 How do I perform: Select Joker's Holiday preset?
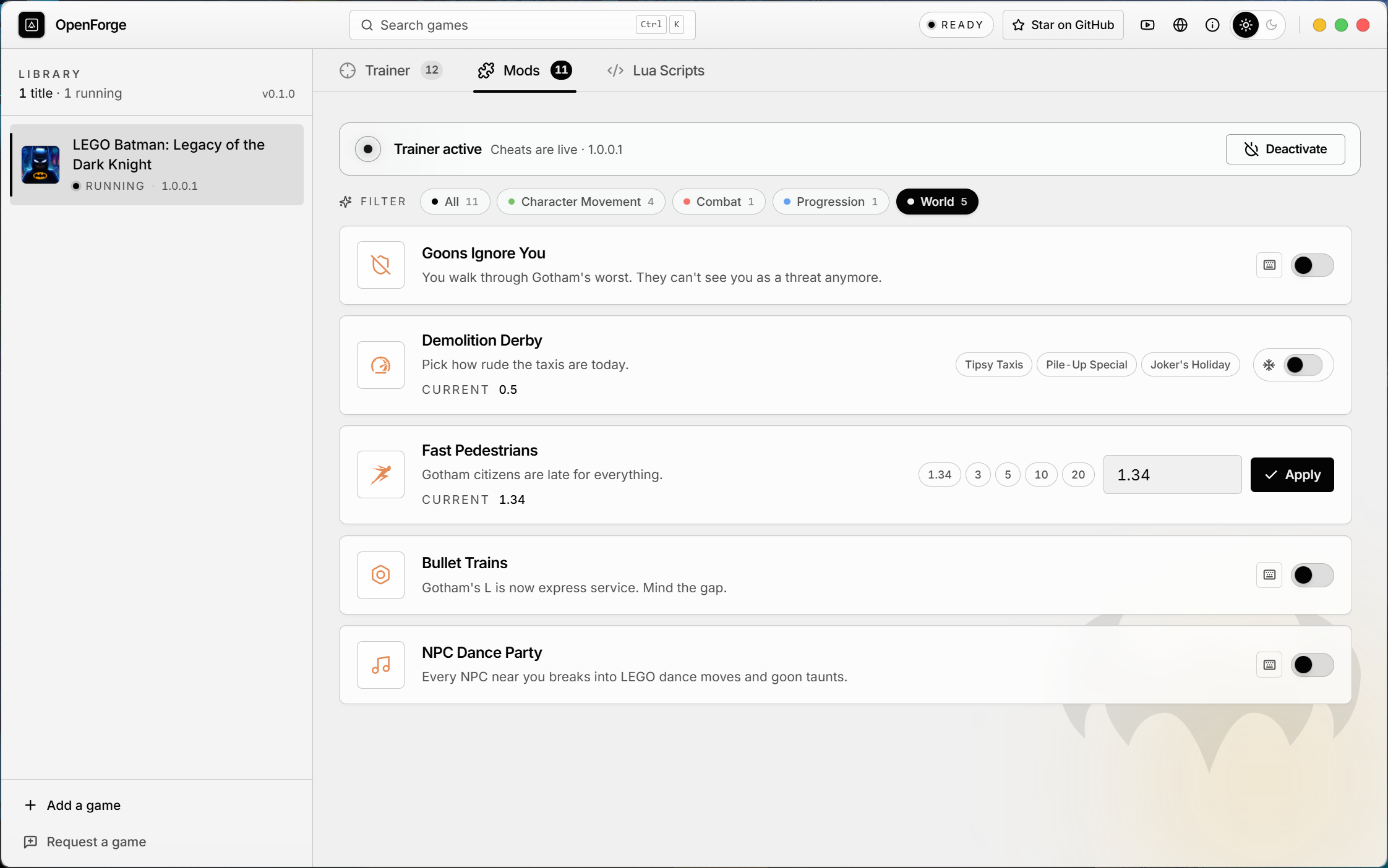(1190, 365)
